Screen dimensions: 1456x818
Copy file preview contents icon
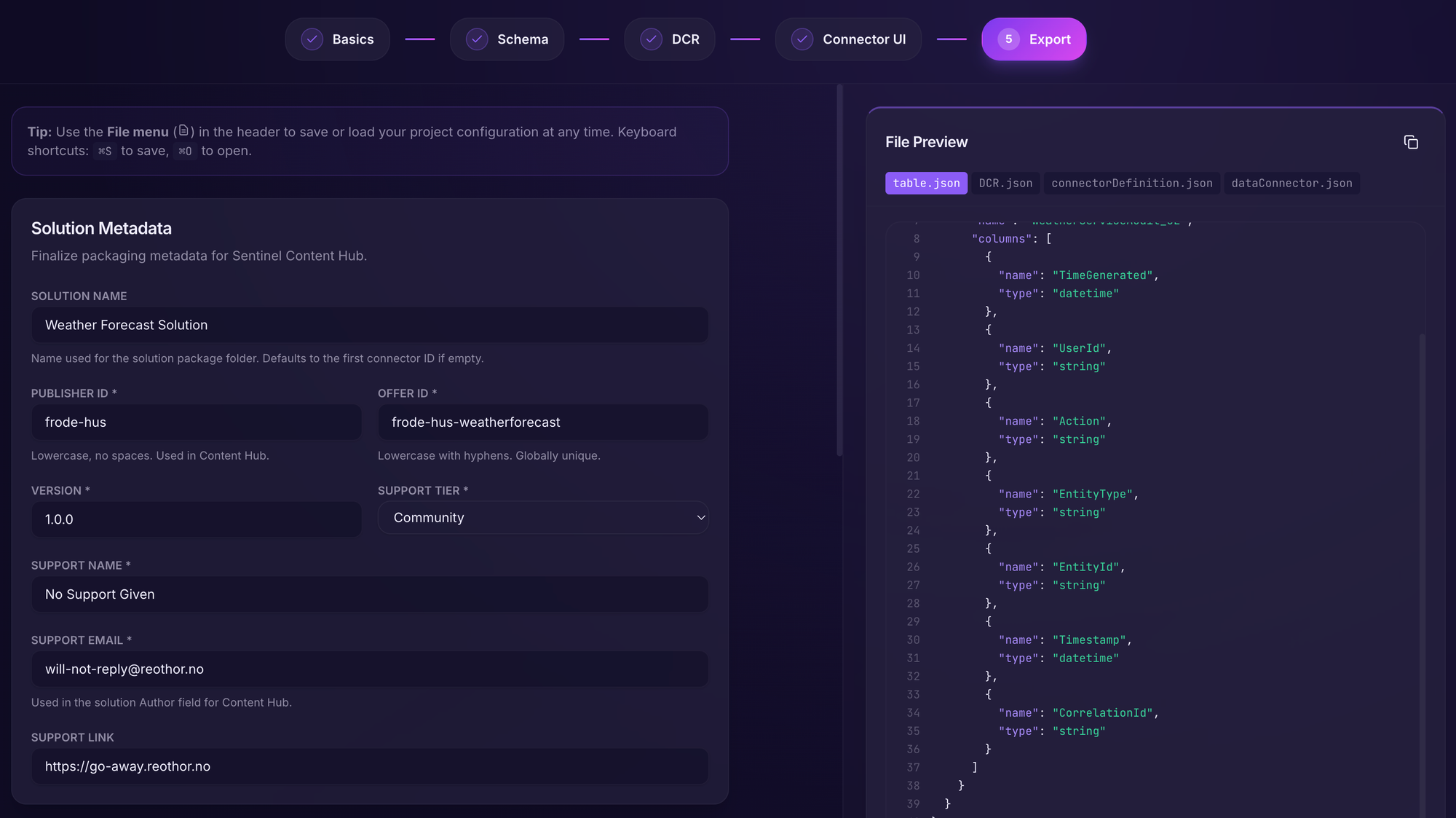coord(1410,142)
